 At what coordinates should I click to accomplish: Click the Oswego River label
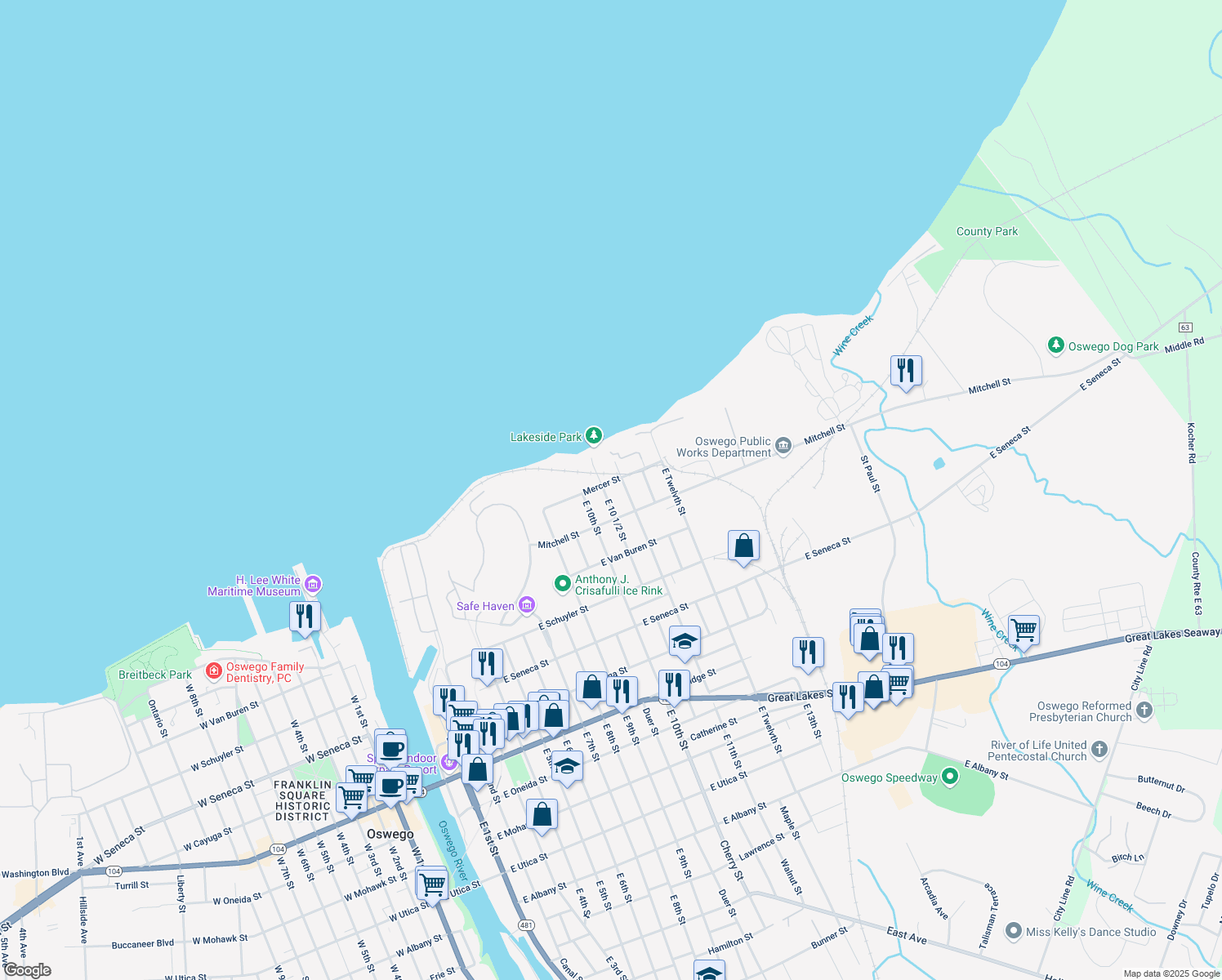pyautogui.click(x=453, y=850)
